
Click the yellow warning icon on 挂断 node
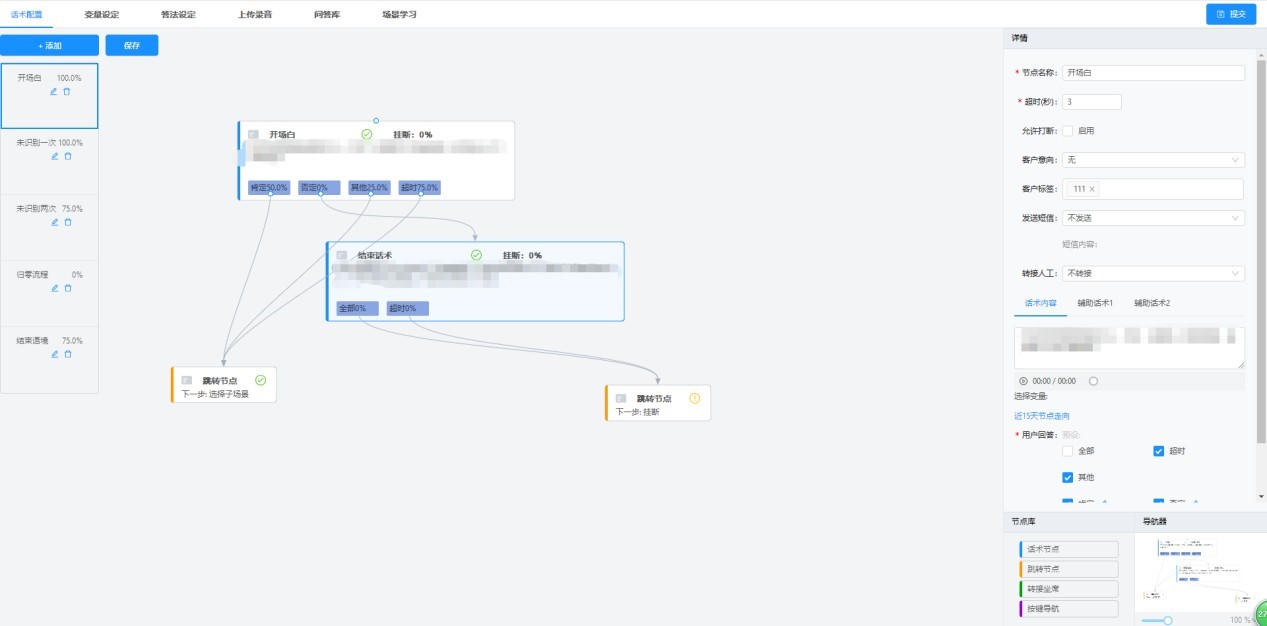click(x=695, y=398)
